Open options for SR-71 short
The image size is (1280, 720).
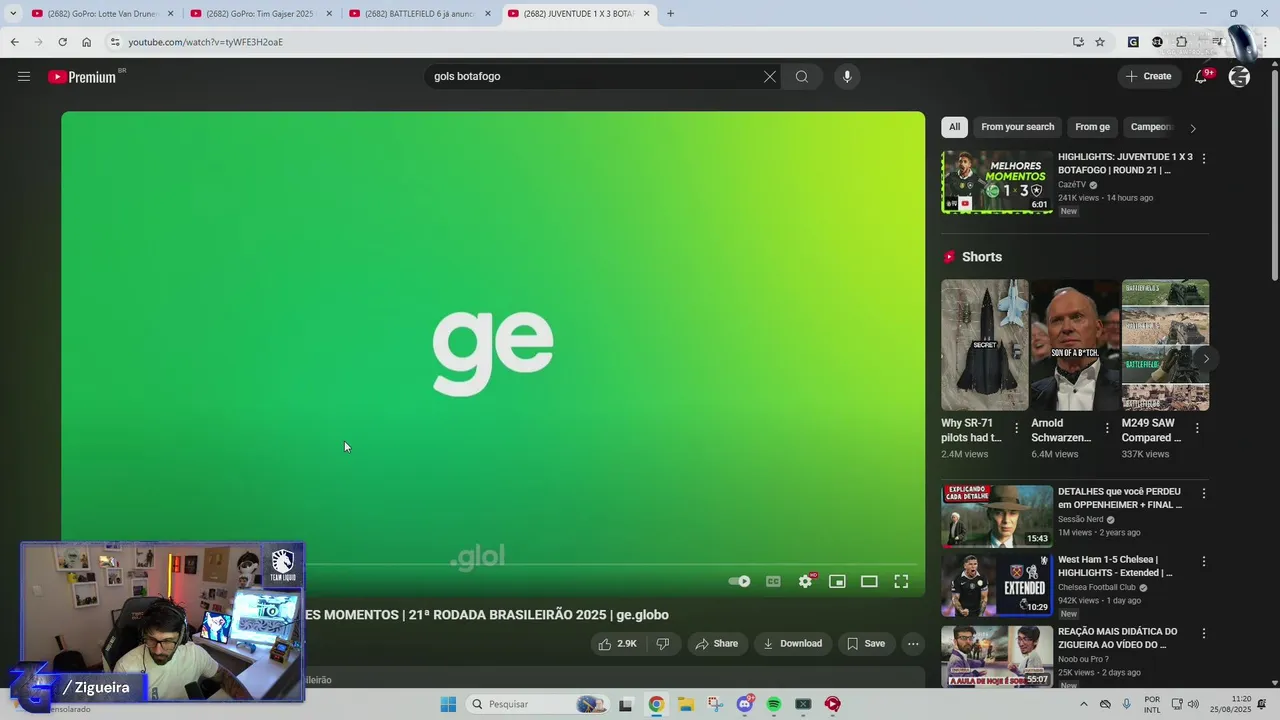point(1017,428)
